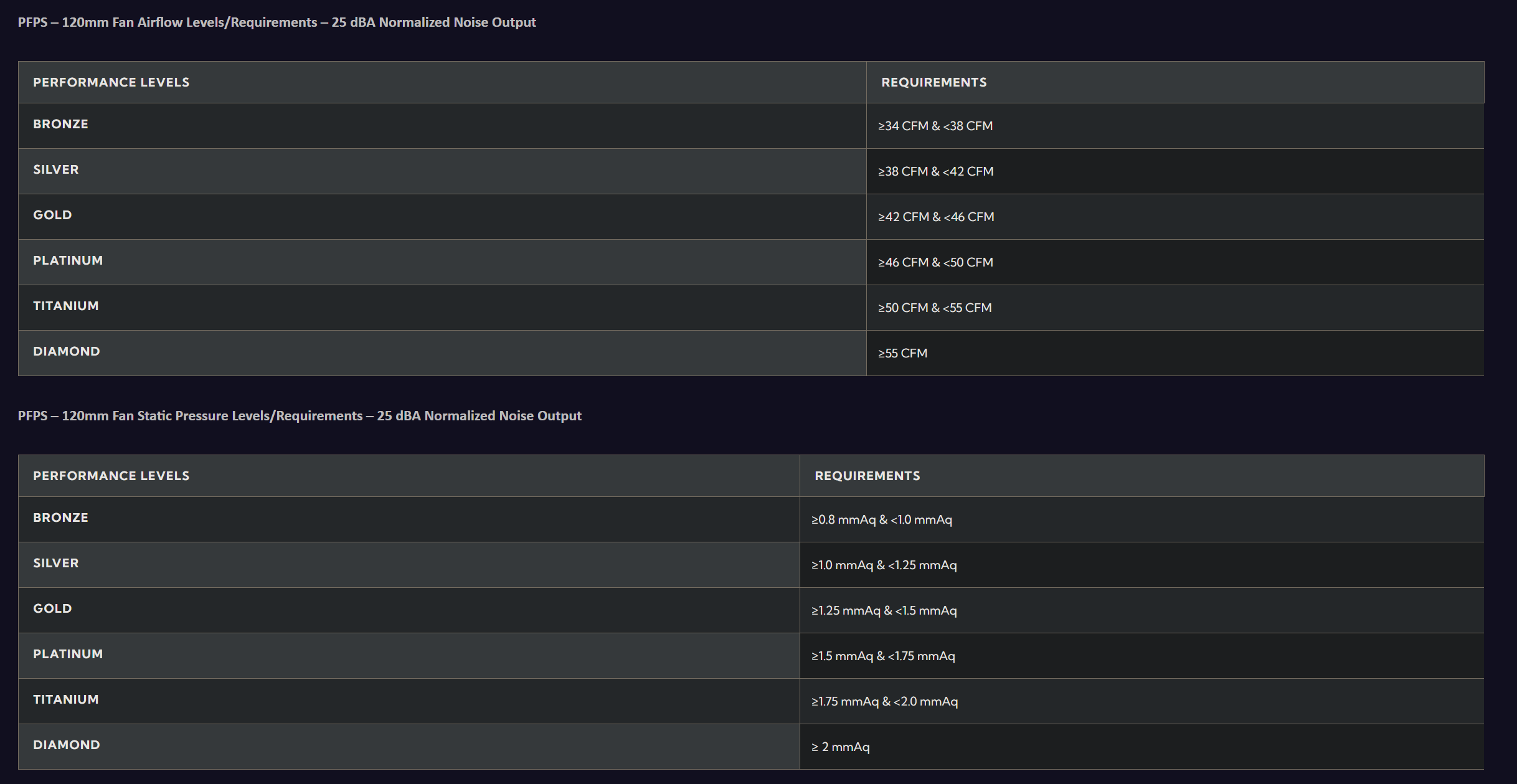The width and height of the screenshot is (1517, 784).
Task: Click the Static Pressure Levels heading
Action: coord(299,416)
